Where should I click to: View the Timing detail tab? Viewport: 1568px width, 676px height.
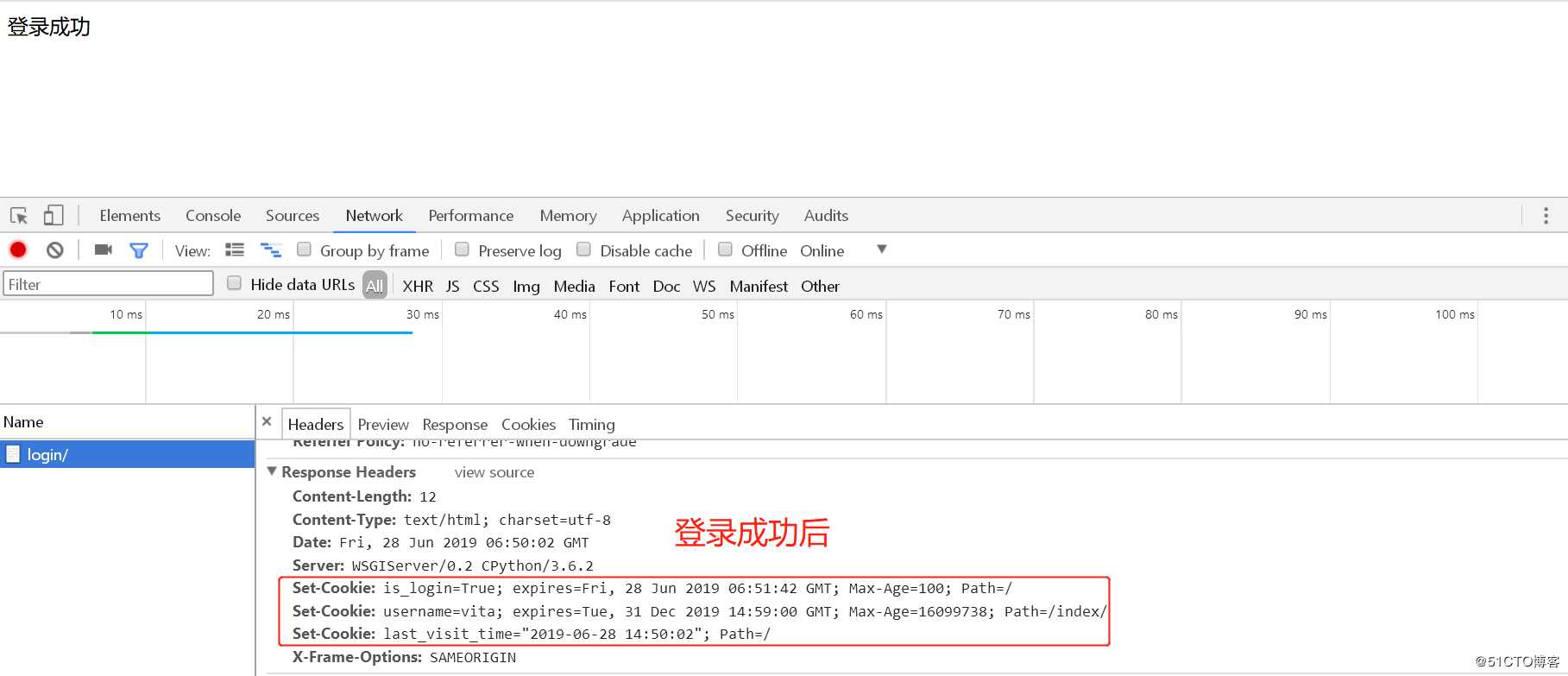click(x=592, y=425)
